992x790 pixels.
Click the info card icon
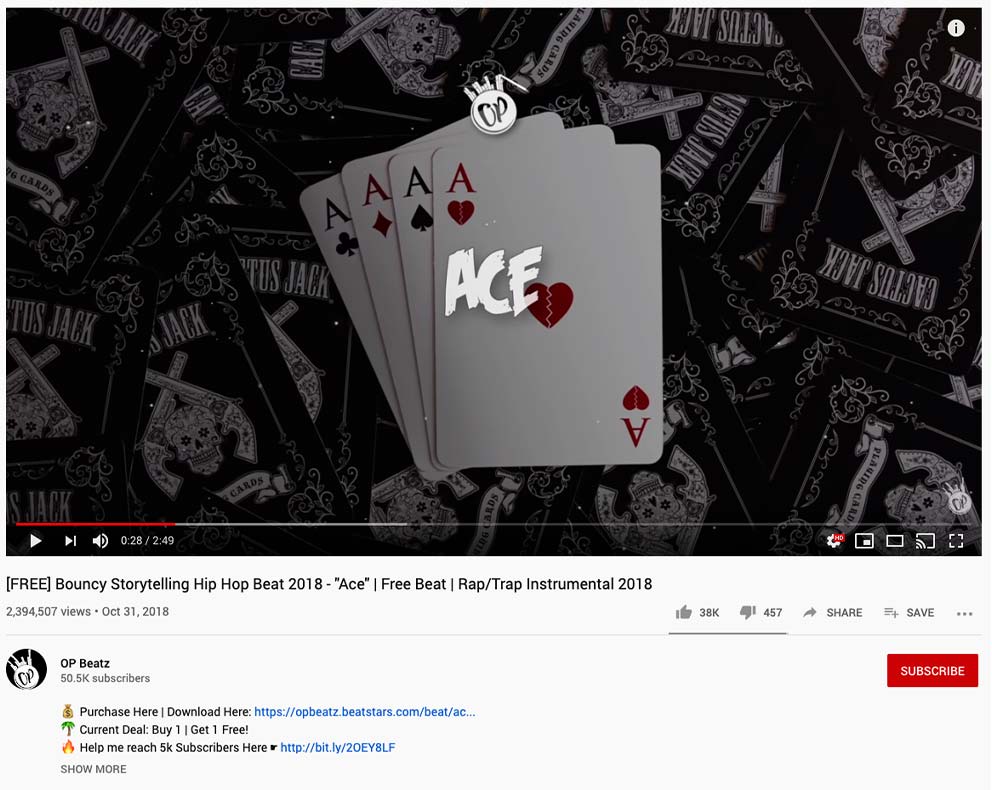pos(956,28)
